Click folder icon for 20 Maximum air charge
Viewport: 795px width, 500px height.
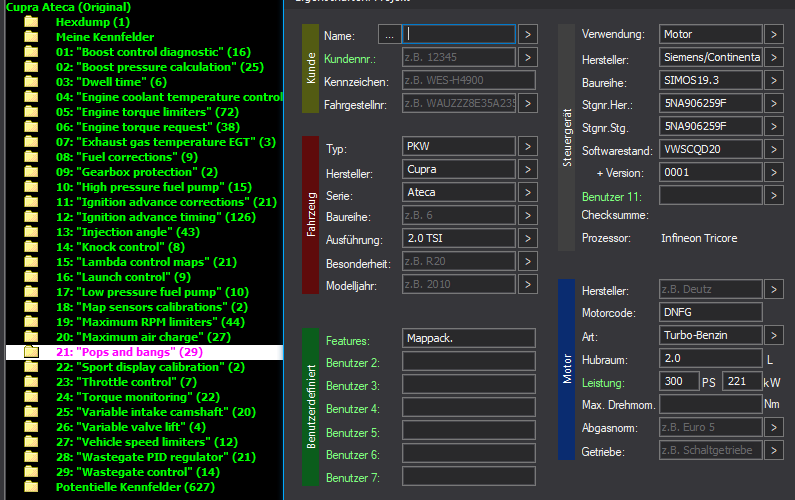(x=31, y=337)
